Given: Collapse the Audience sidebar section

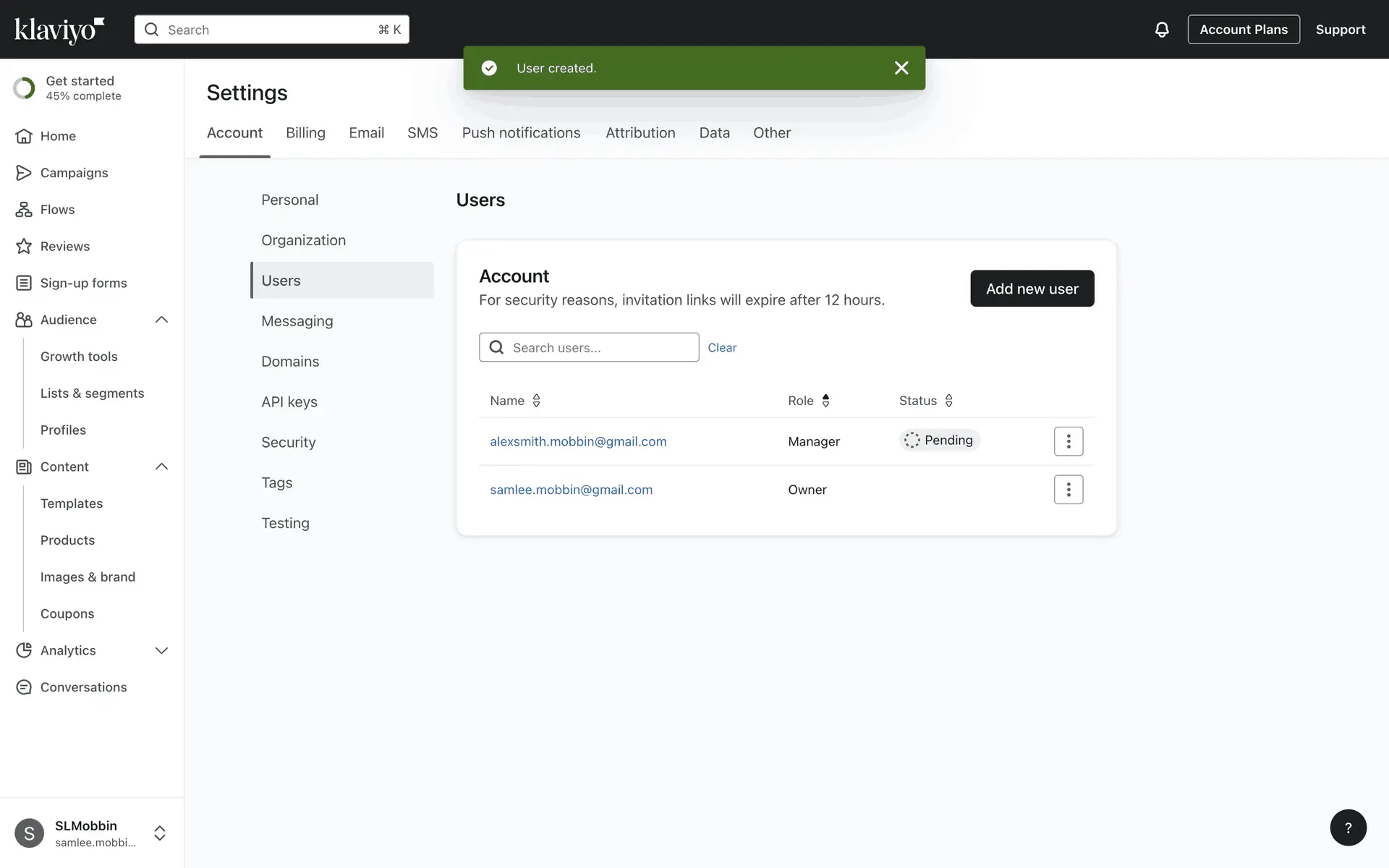Looking at the screenshot, I should click(161, 320).
